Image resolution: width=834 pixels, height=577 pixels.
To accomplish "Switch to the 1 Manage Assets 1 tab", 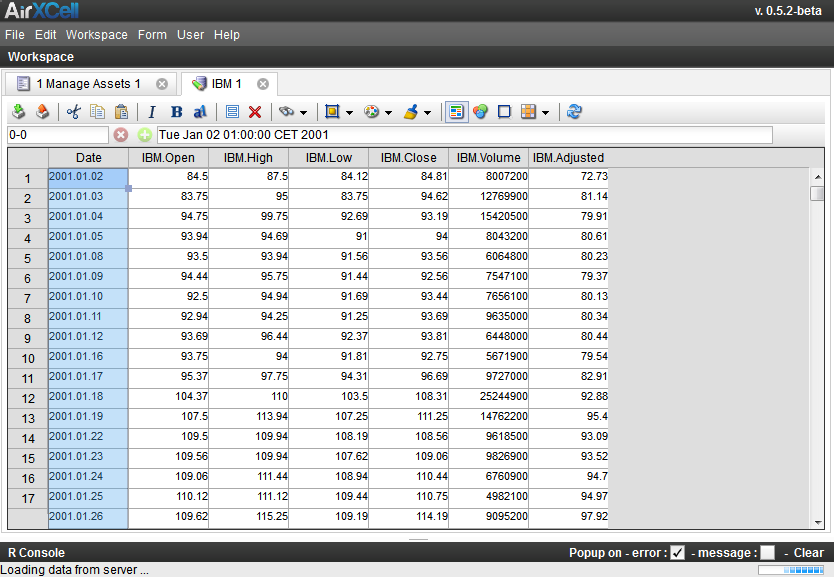I will click(88, 84).
